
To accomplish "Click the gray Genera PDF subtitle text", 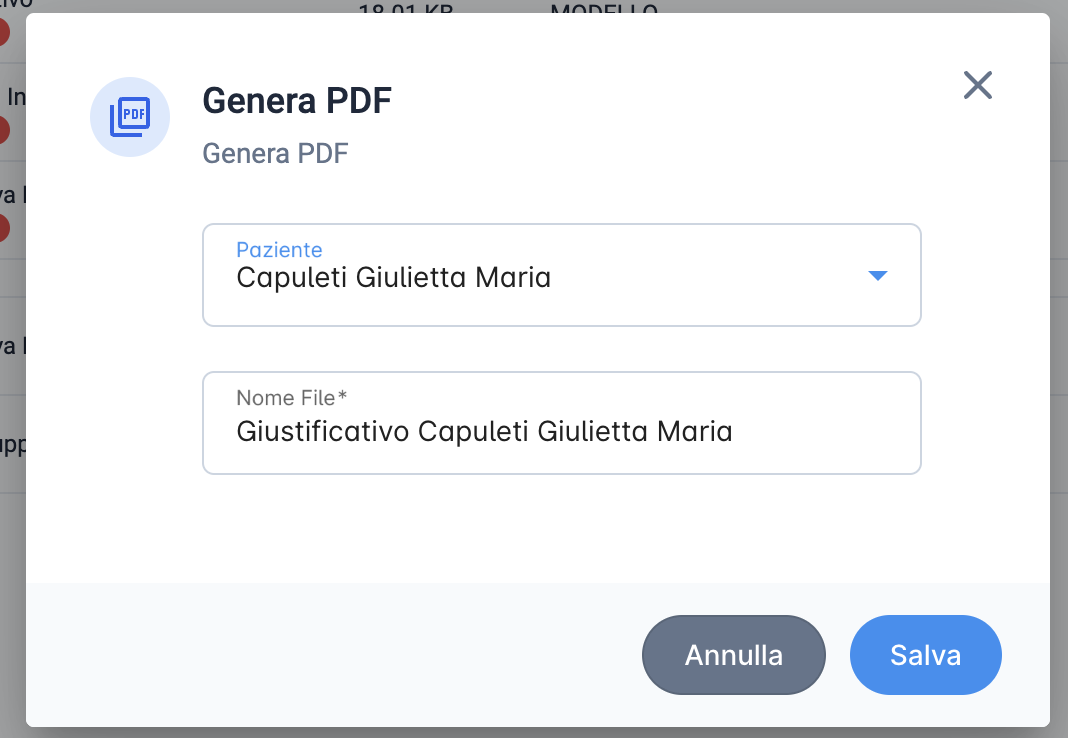I will coord(275,153).
